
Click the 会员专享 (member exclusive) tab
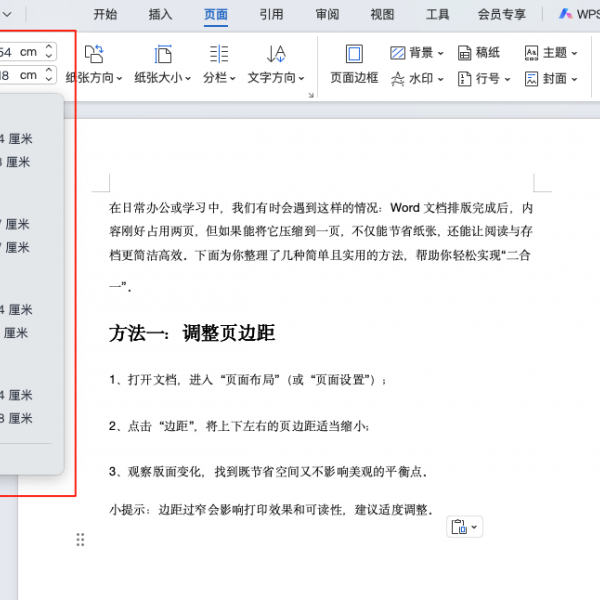point(501,14)
